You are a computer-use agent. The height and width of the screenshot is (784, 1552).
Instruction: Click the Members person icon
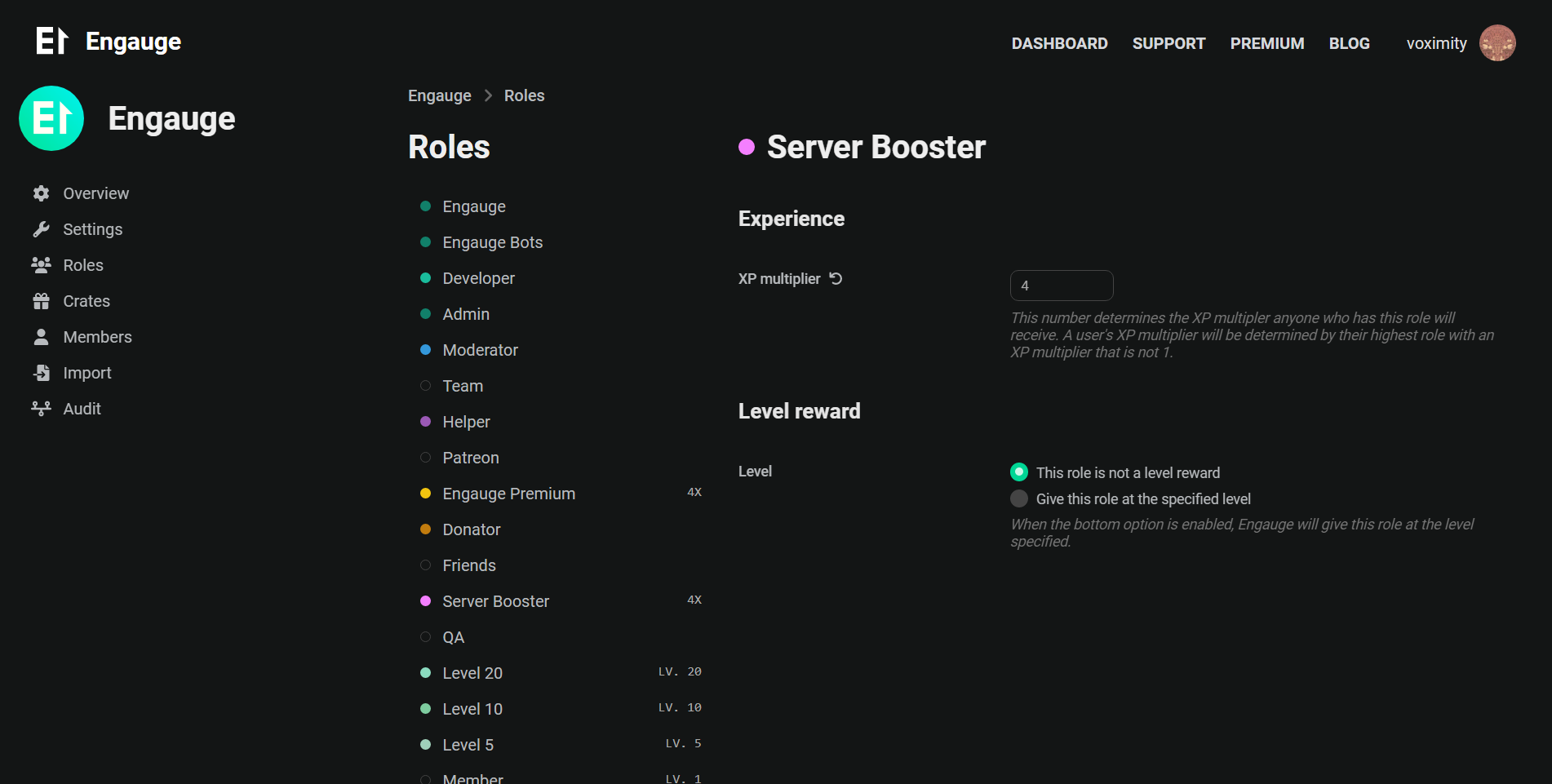[41, 337]
